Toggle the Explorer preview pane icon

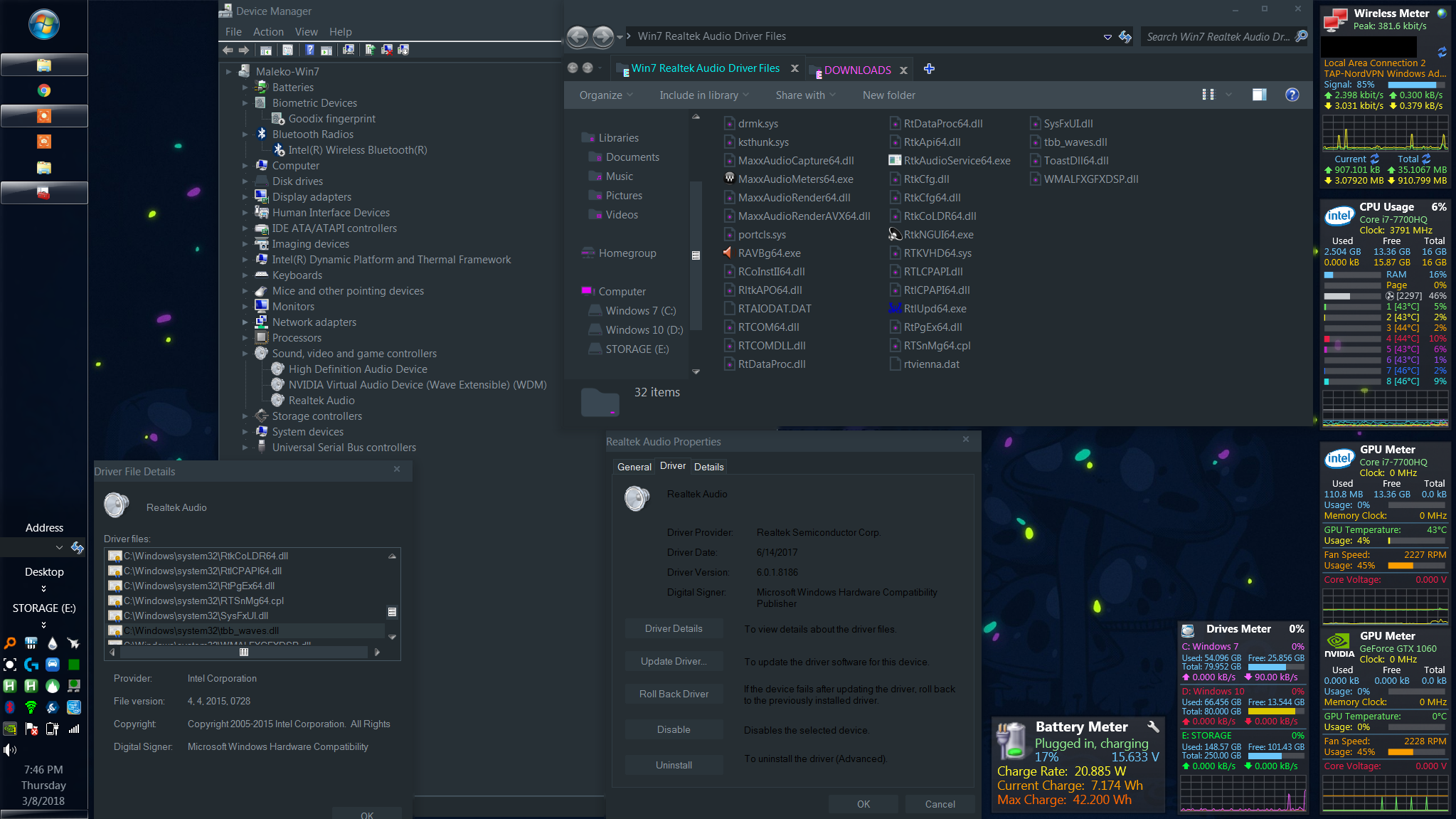tap(1259, 95)
